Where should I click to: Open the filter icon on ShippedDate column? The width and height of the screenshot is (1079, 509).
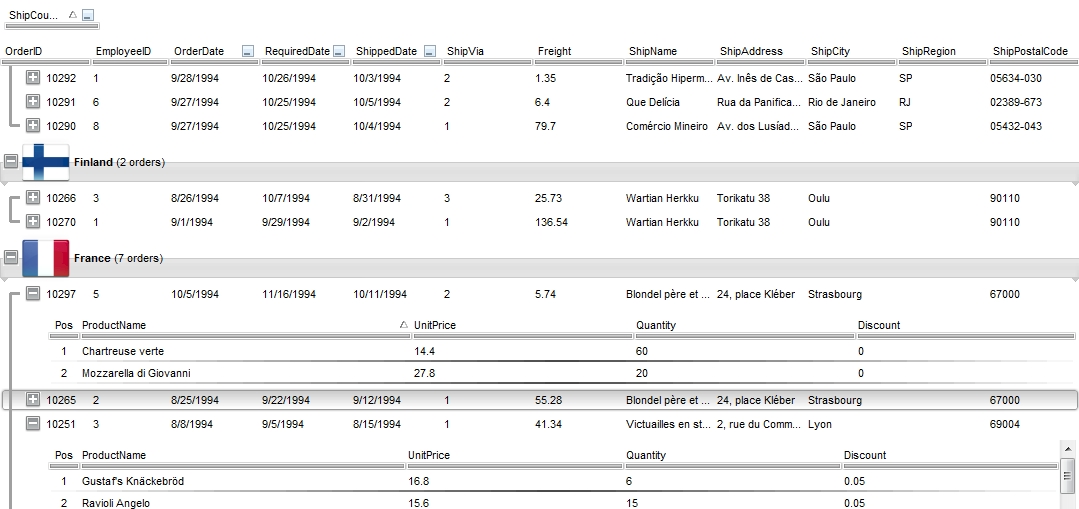(430, 51)
